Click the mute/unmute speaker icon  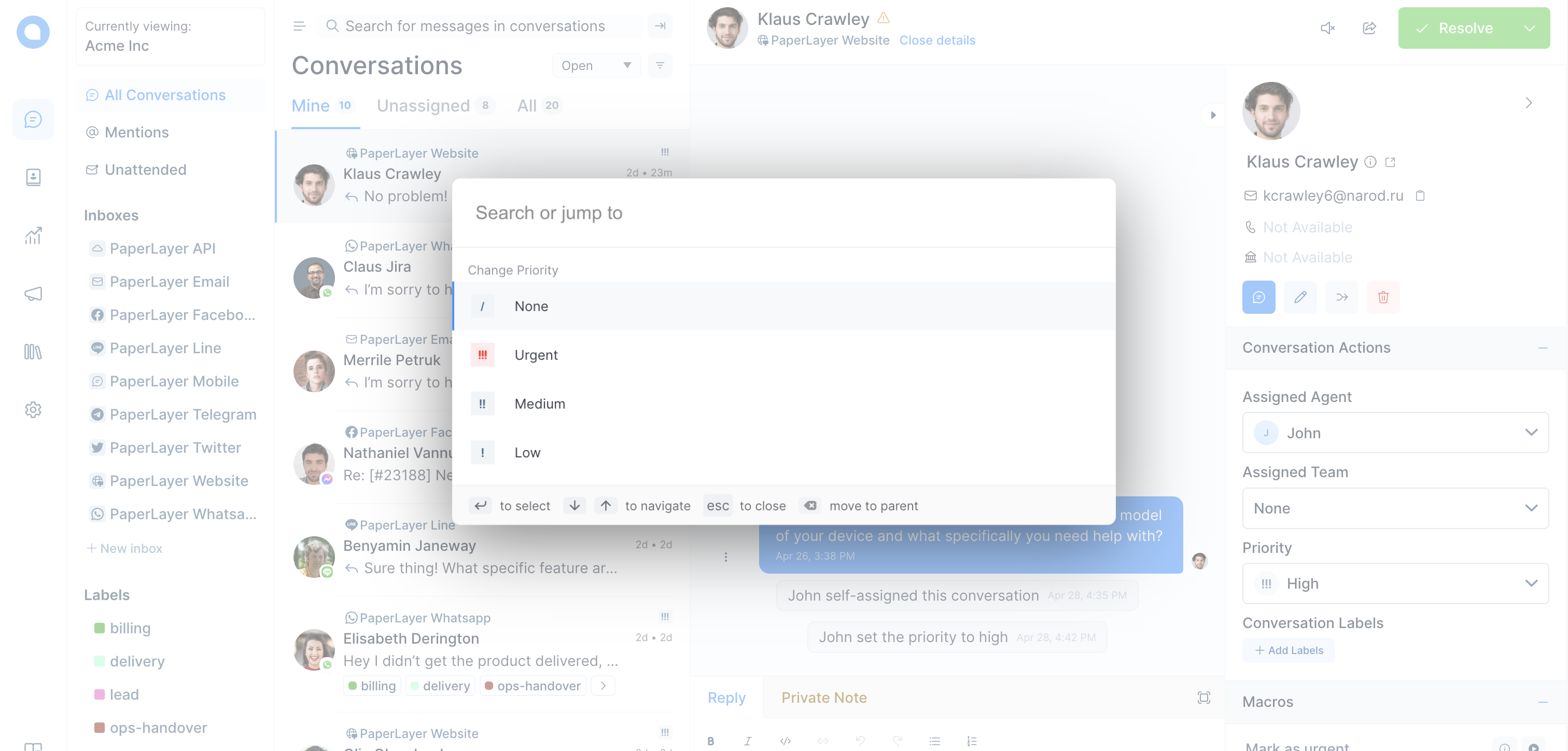[1328, 28]
